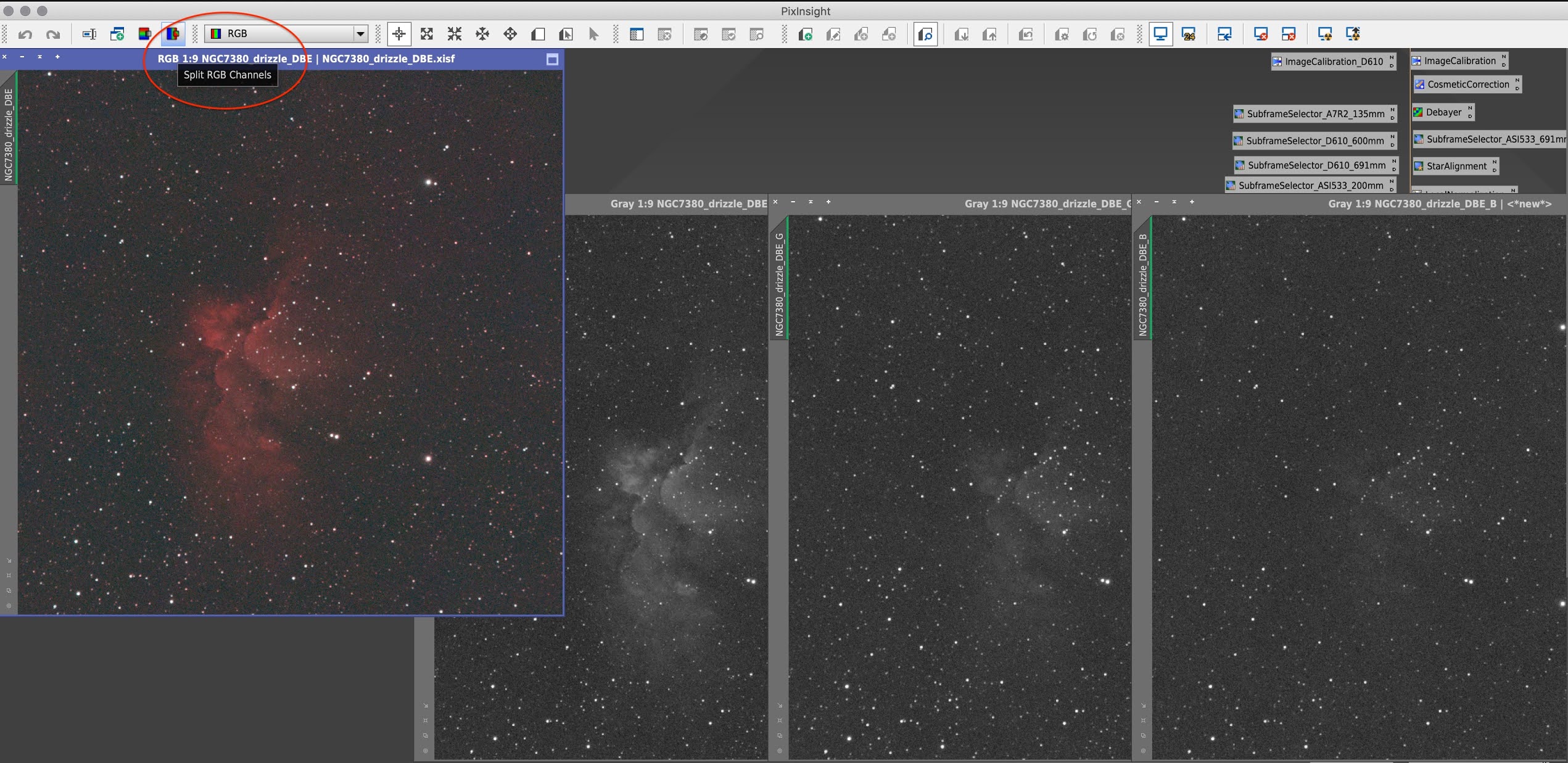Click the Debayer process icon on workspace
This screenshot has height=763, width=1568.
(1442, 112)
